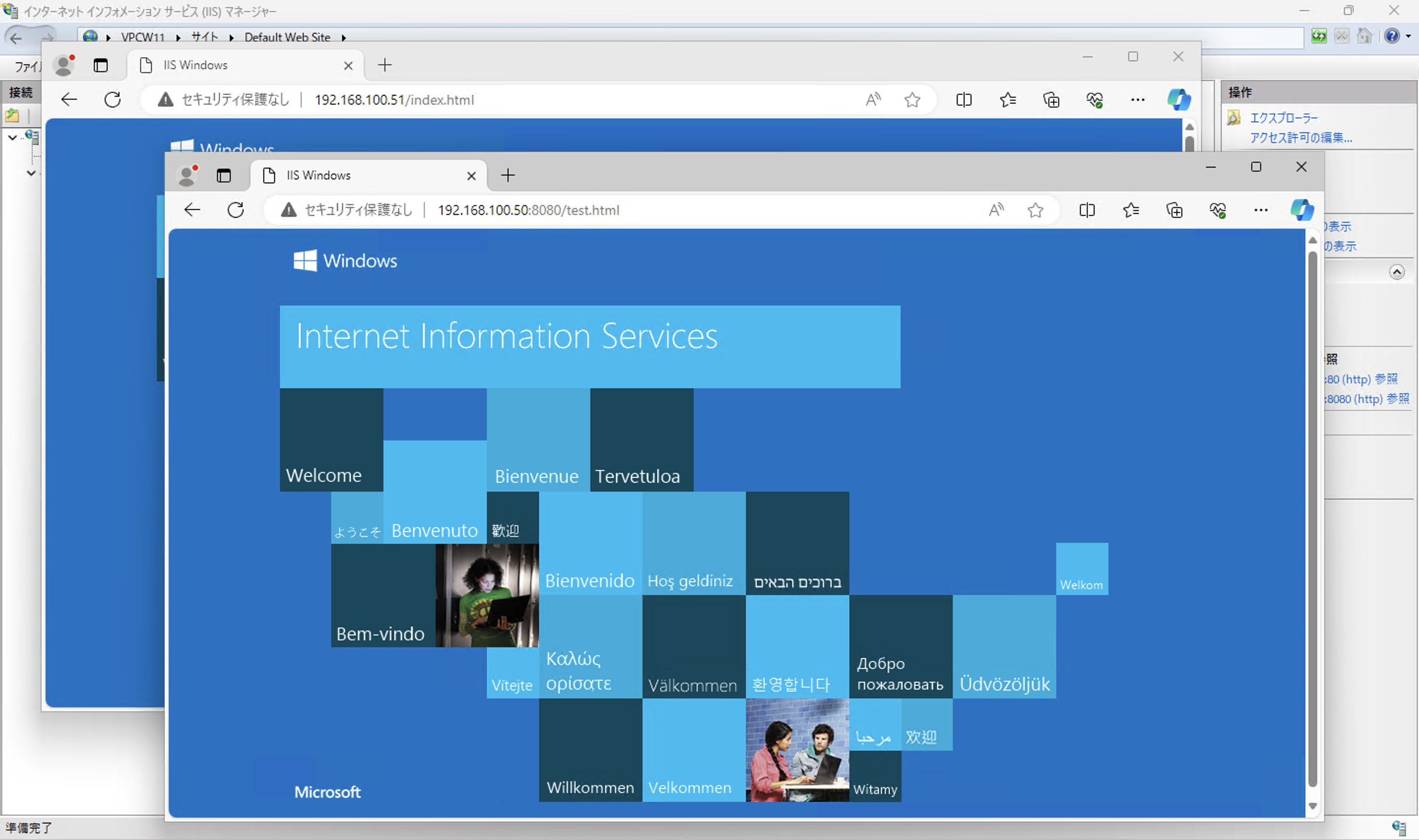1419x840 pixels.
Task: Click サイト in IIS Manager breadcrumb
Action: tap(205, 37)
